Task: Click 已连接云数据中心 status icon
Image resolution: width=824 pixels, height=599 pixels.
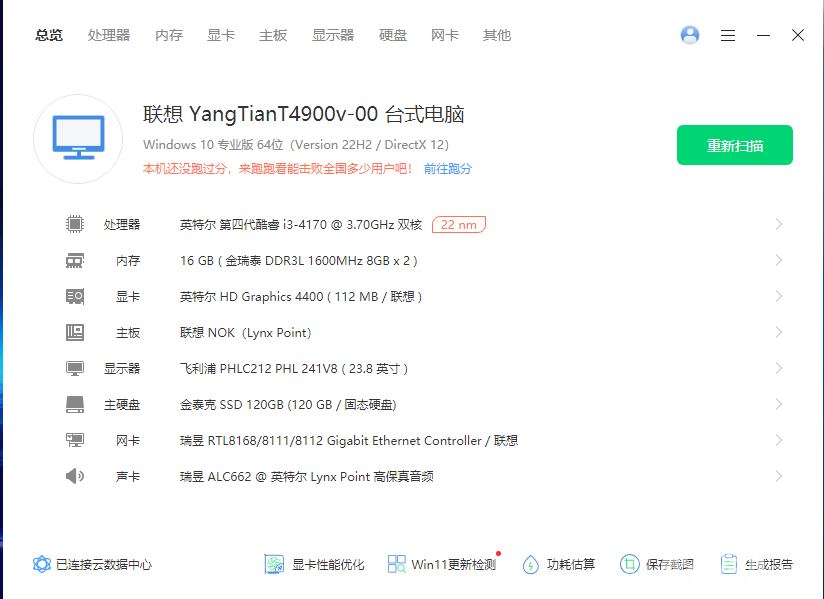Action: (42, 564)
